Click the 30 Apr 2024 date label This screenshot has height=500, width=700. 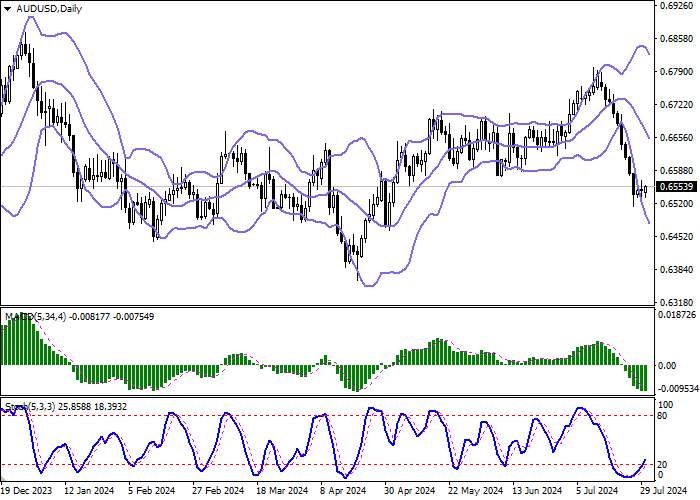[x=410, y=491]
